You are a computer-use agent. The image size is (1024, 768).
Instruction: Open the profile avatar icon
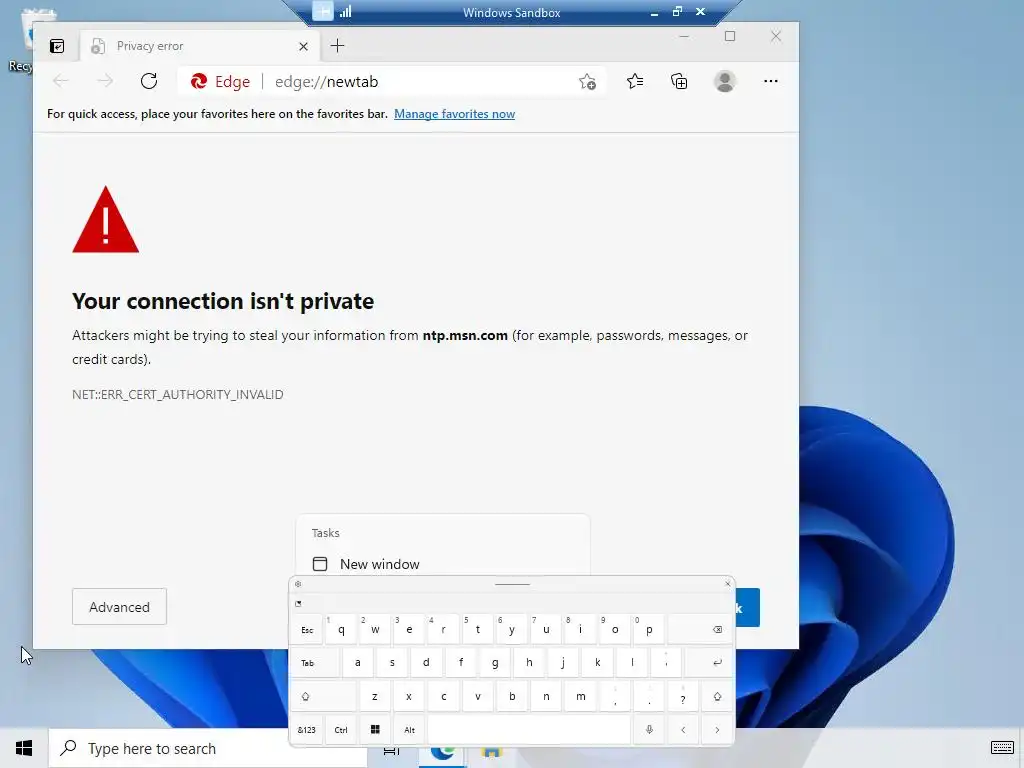[724, 81]
